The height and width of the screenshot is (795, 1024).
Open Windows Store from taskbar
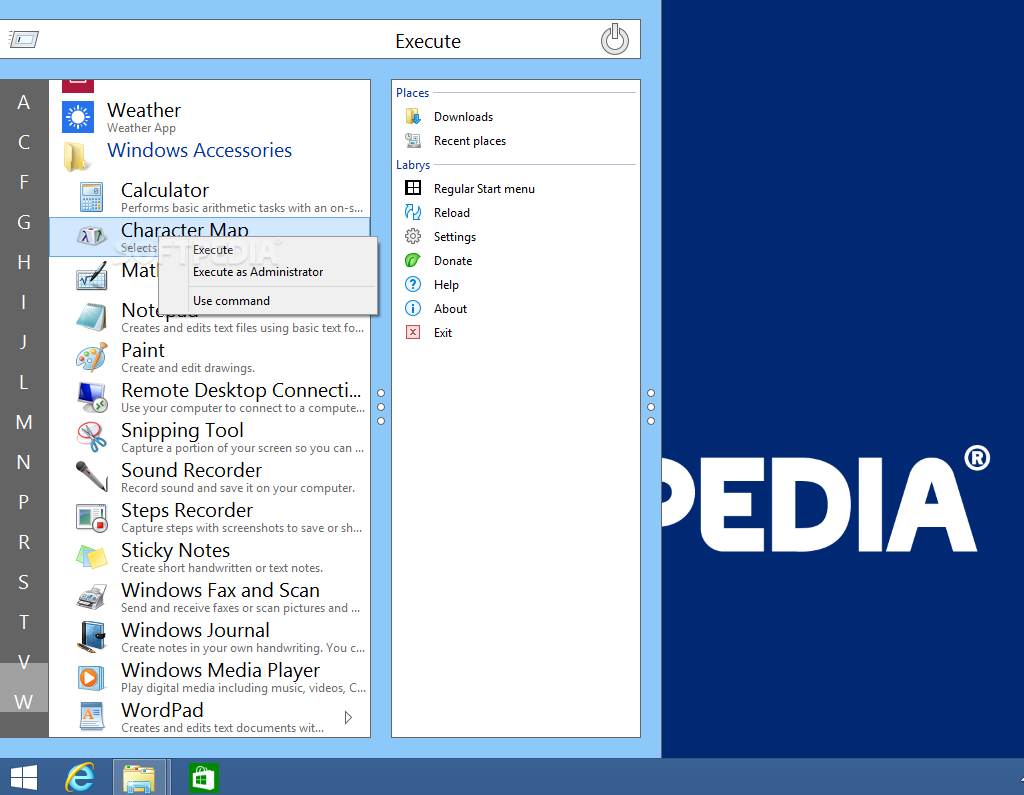pyautogui.click(x=203, y=777)
